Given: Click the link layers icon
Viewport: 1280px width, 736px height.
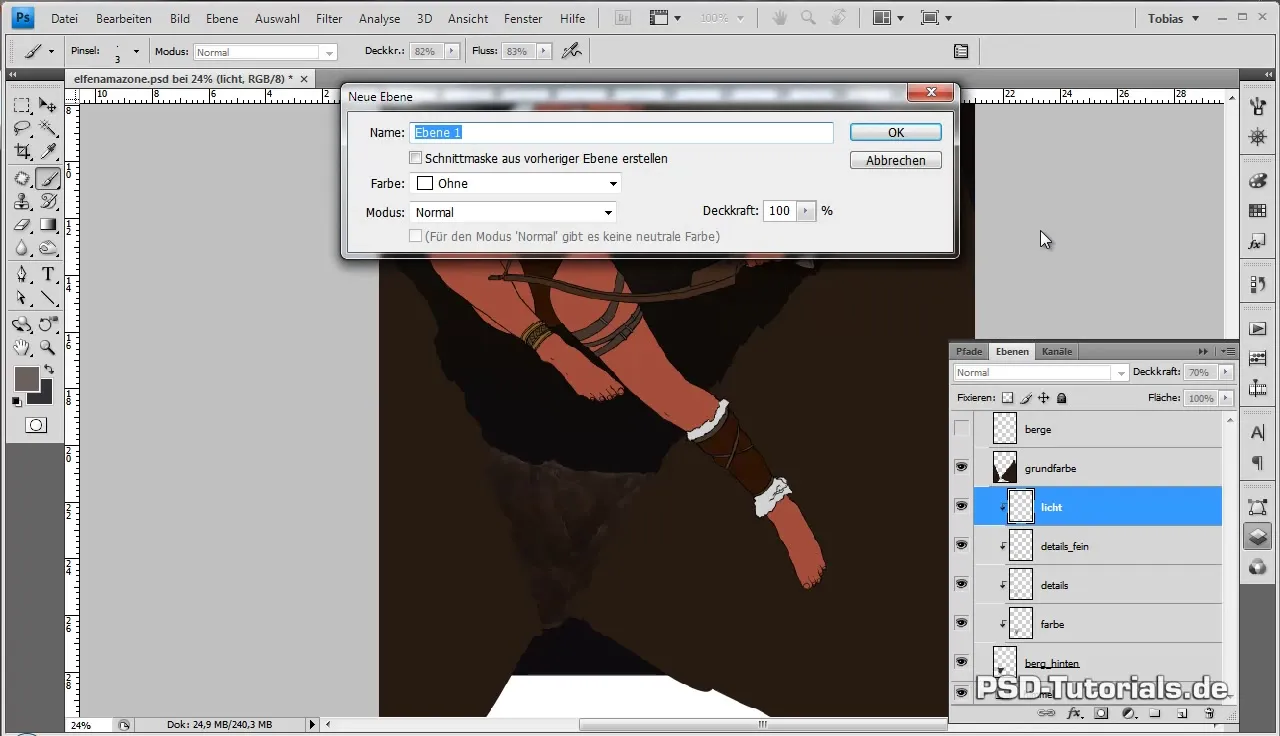Looking at the screenshot, I should (x=1047, y=713).
